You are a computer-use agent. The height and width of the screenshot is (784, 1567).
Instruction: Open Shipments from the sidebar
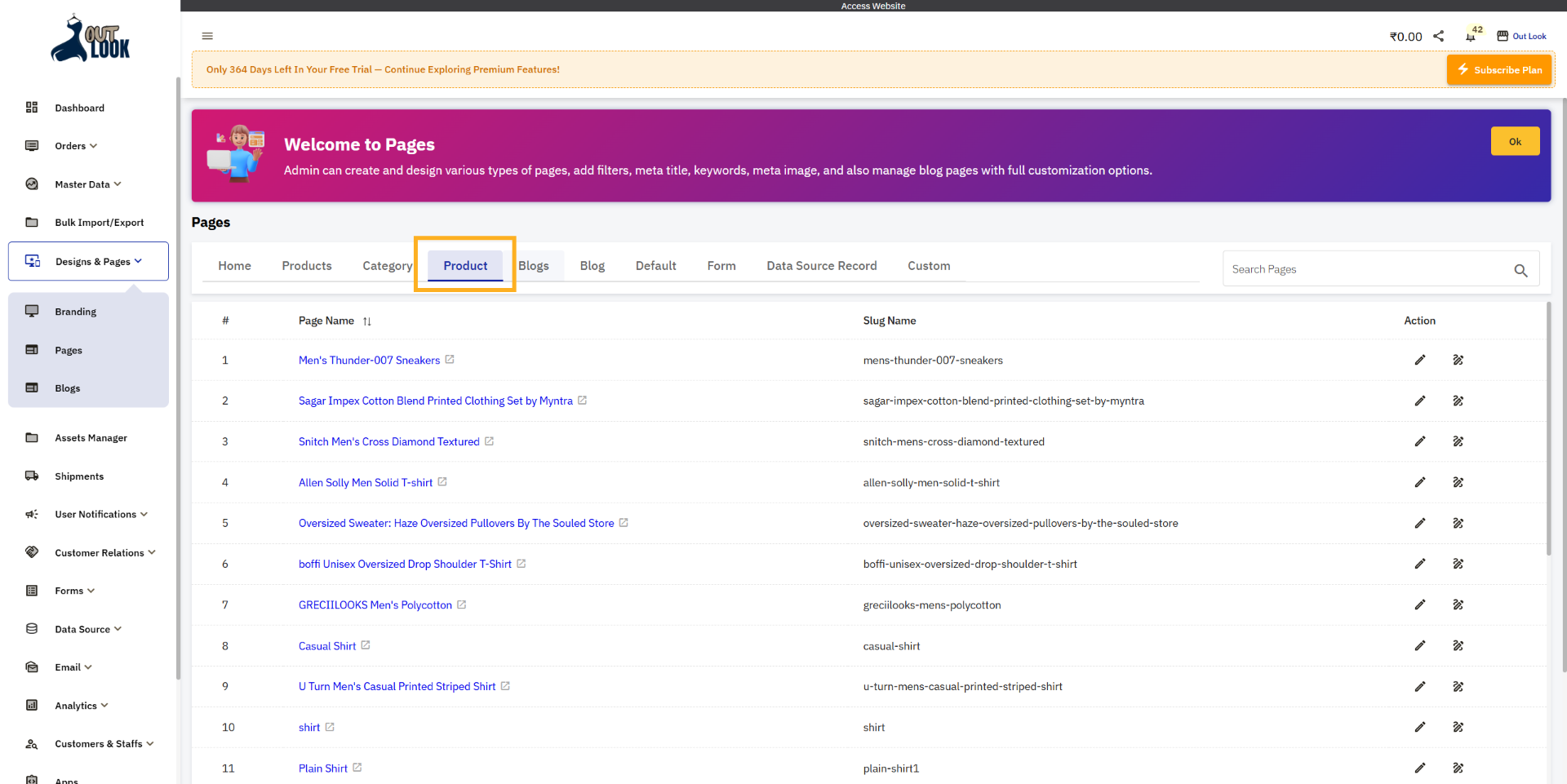tap(78, 476)
